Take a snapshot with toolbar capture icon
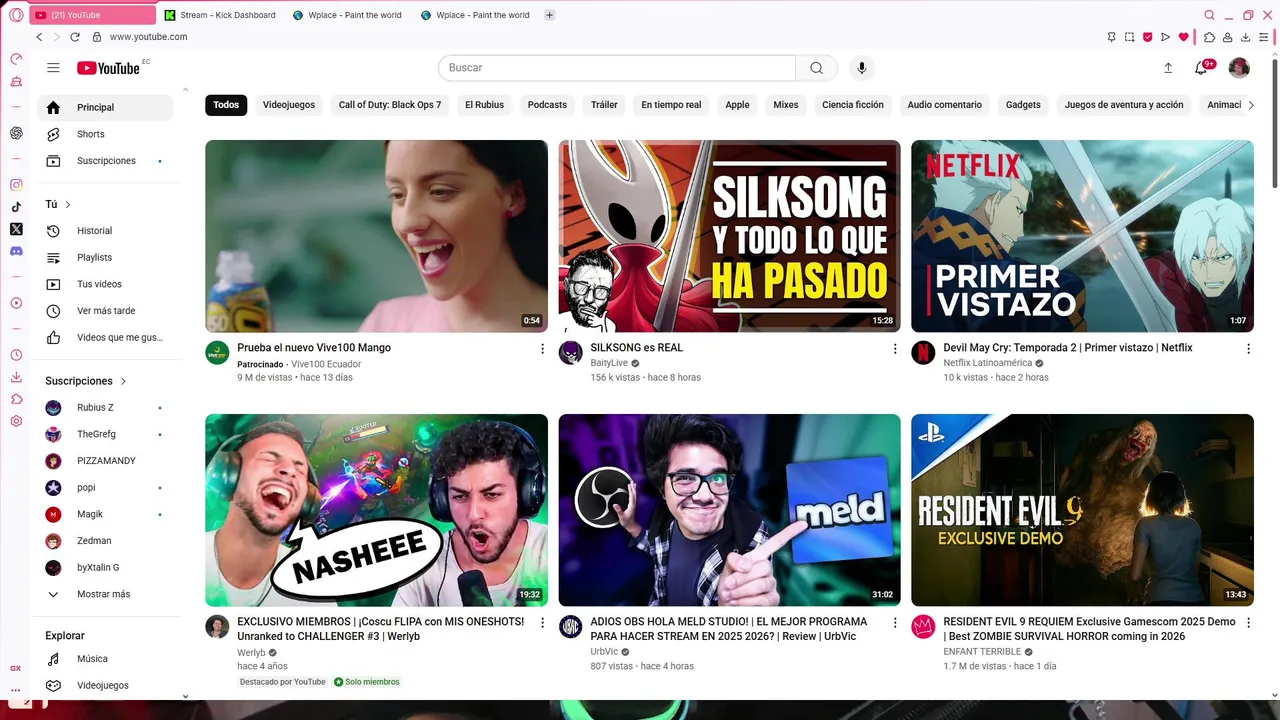 pos(1129,37)
